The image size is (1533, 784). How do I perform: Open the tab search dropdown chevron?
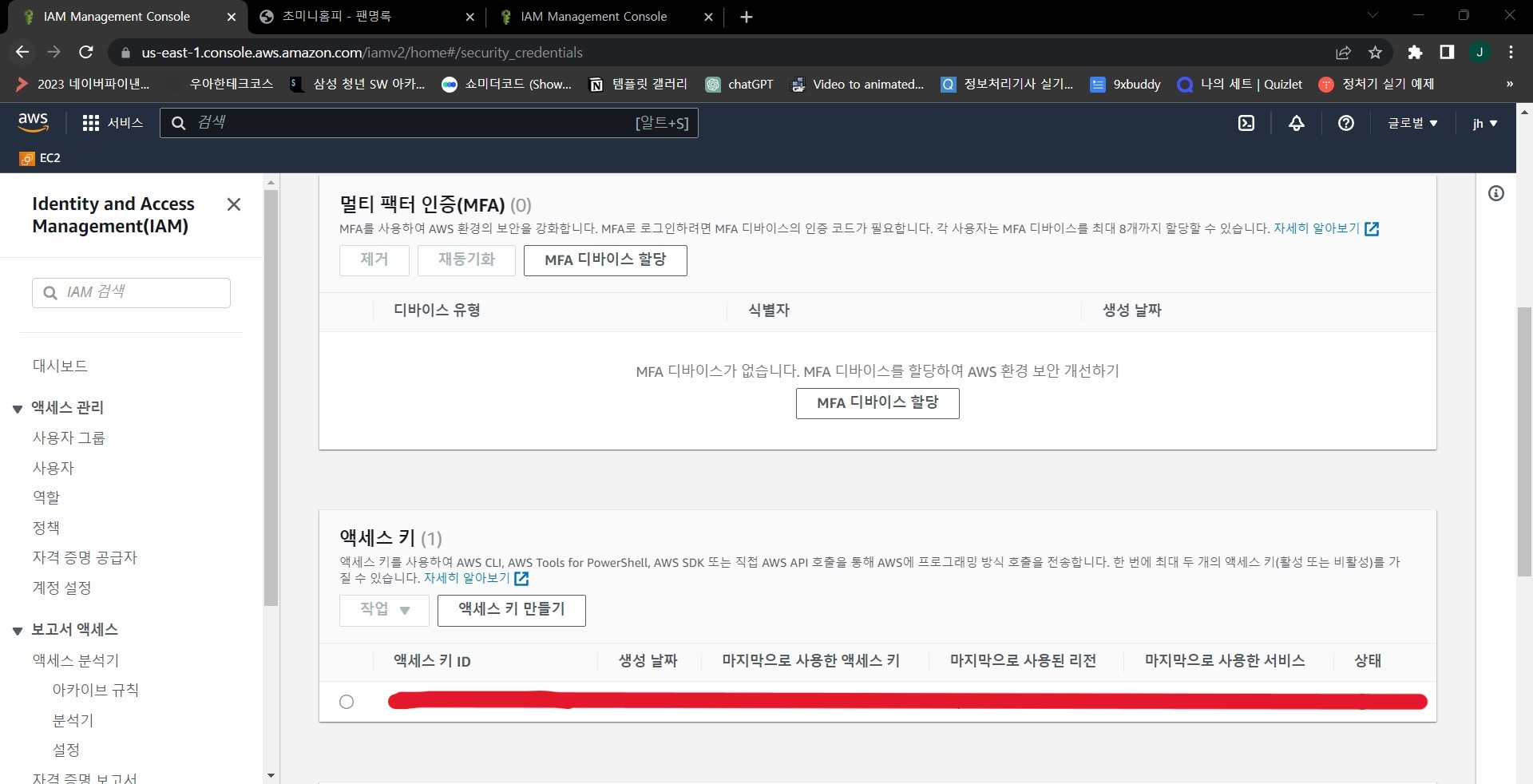point(1373,15)
